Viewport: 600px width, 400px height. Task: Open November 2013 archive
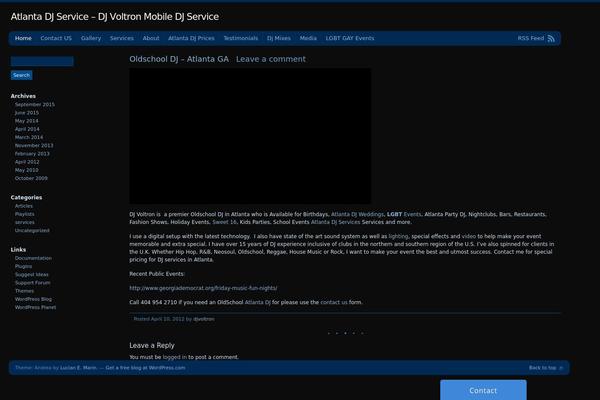34,145
